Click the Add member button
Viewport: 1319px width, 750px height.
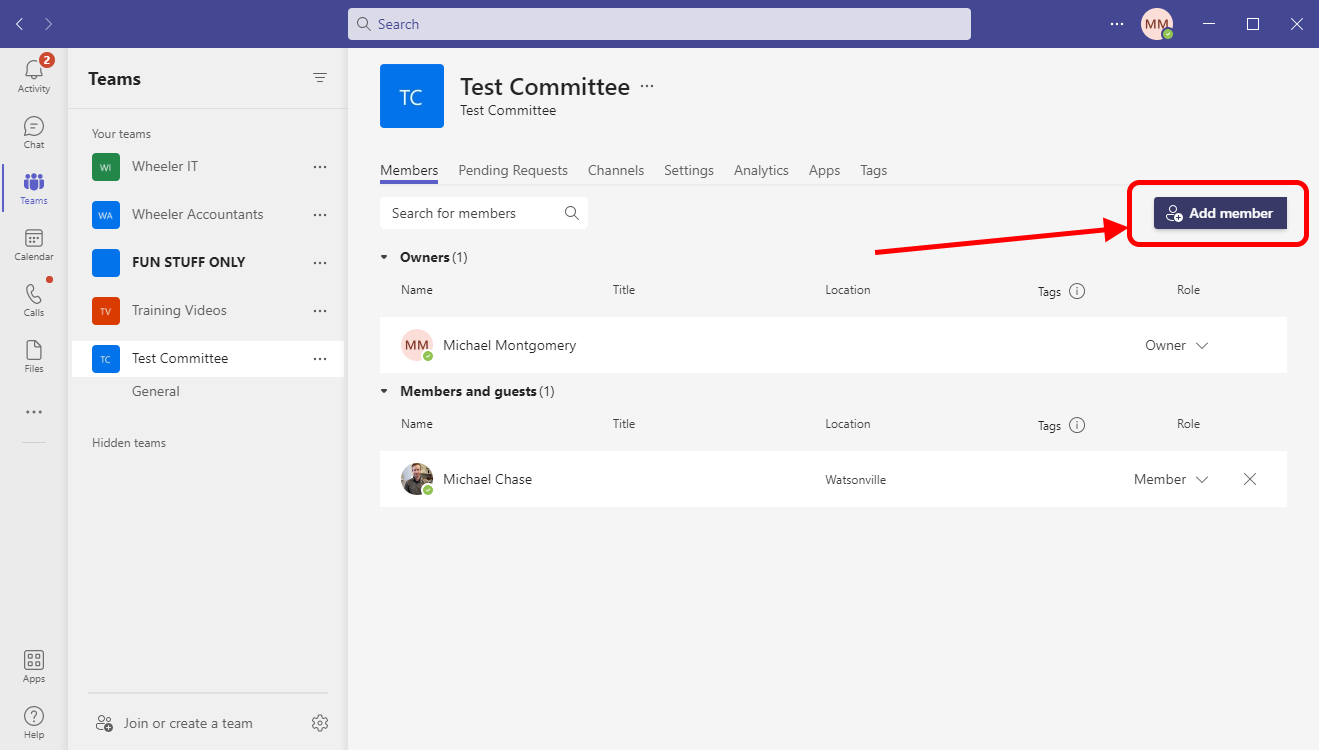point(1220,213)
